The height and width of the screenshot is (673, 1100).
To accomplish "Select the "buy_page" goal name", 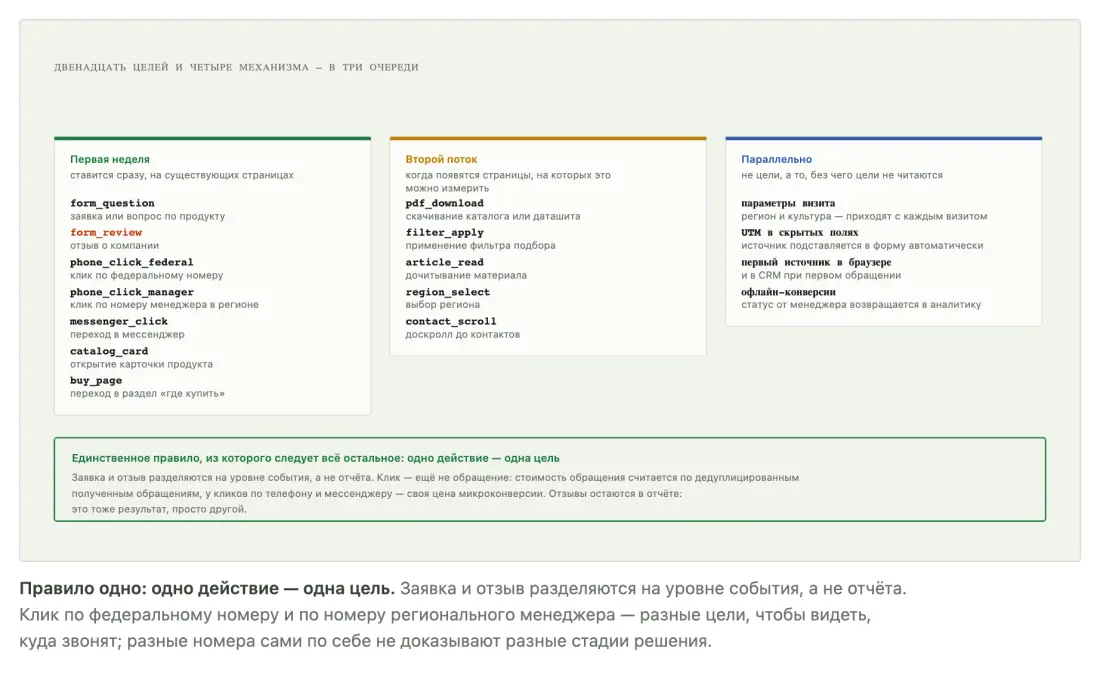I will (x=96, y=380).
